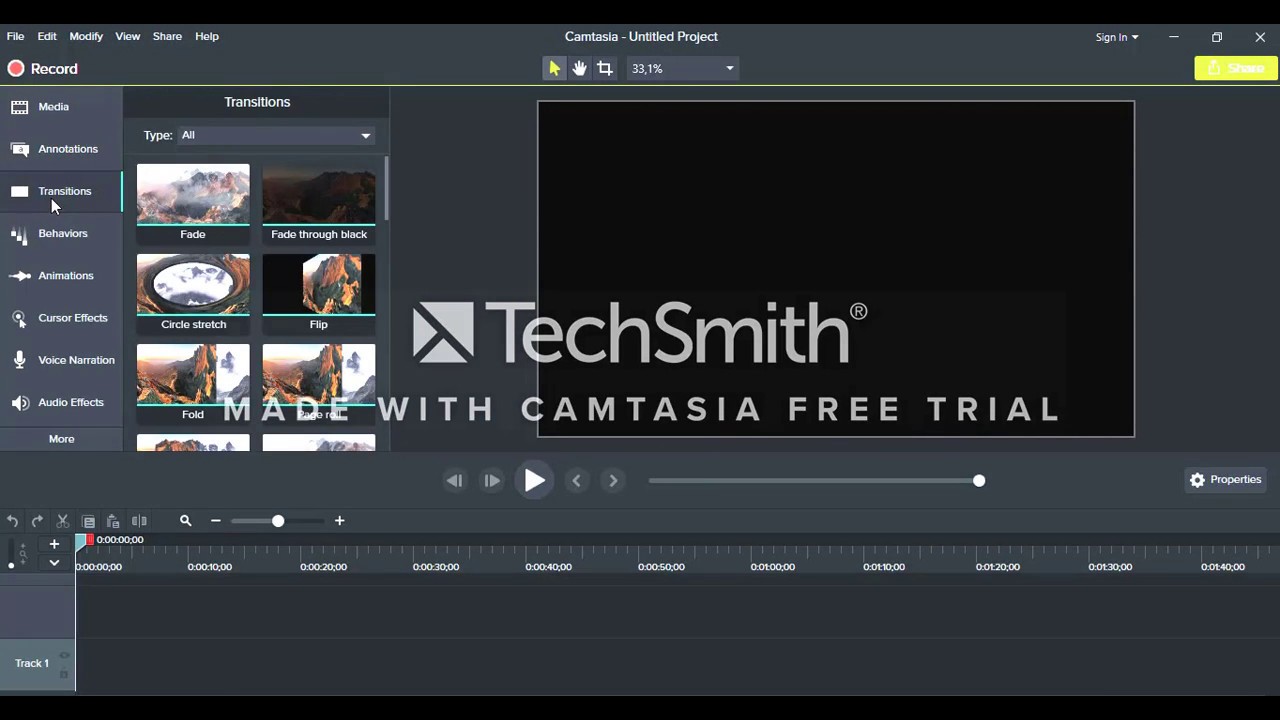This screenshot has width=1280, height=720.
Task: Toggle the Track 1 lock icon
Action: coord(64,674)
